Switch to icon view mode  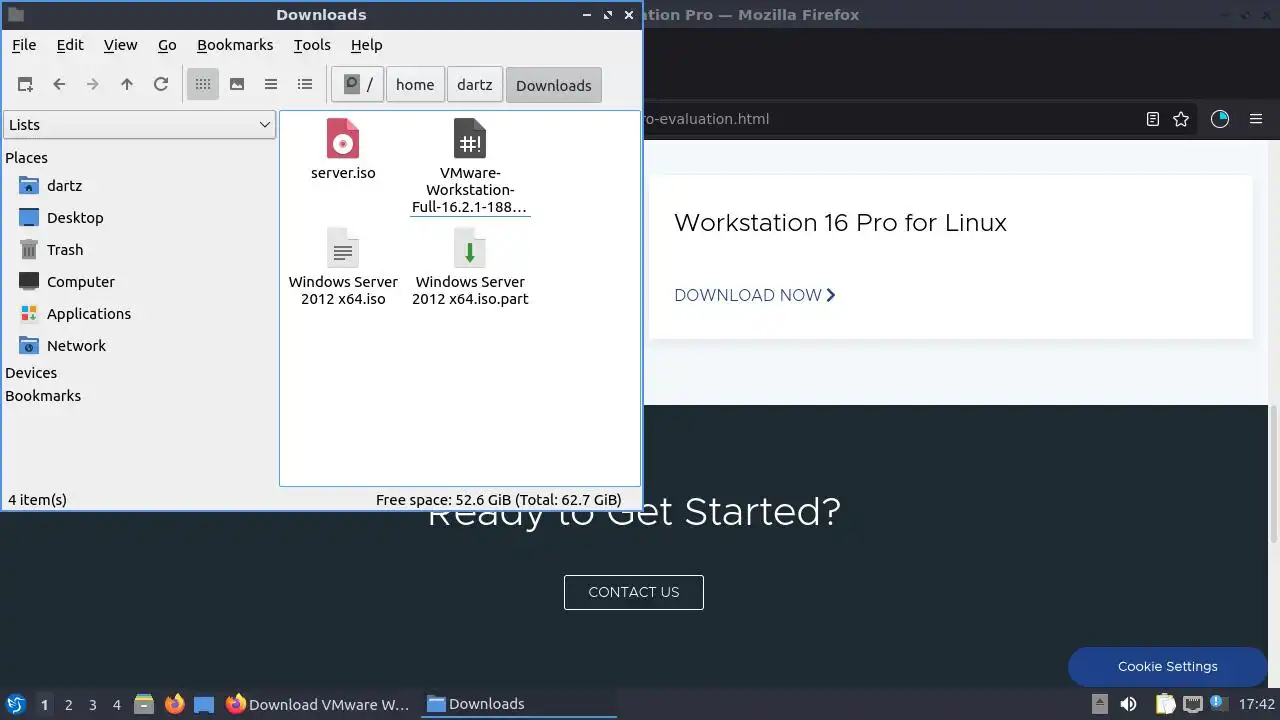(x=203, y=85)
